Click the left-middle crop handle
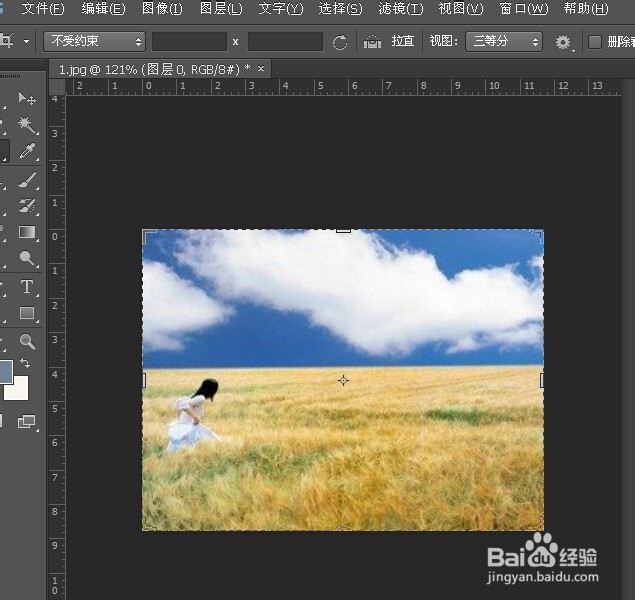This screenshot has width=635, height=600. (144, 380)
